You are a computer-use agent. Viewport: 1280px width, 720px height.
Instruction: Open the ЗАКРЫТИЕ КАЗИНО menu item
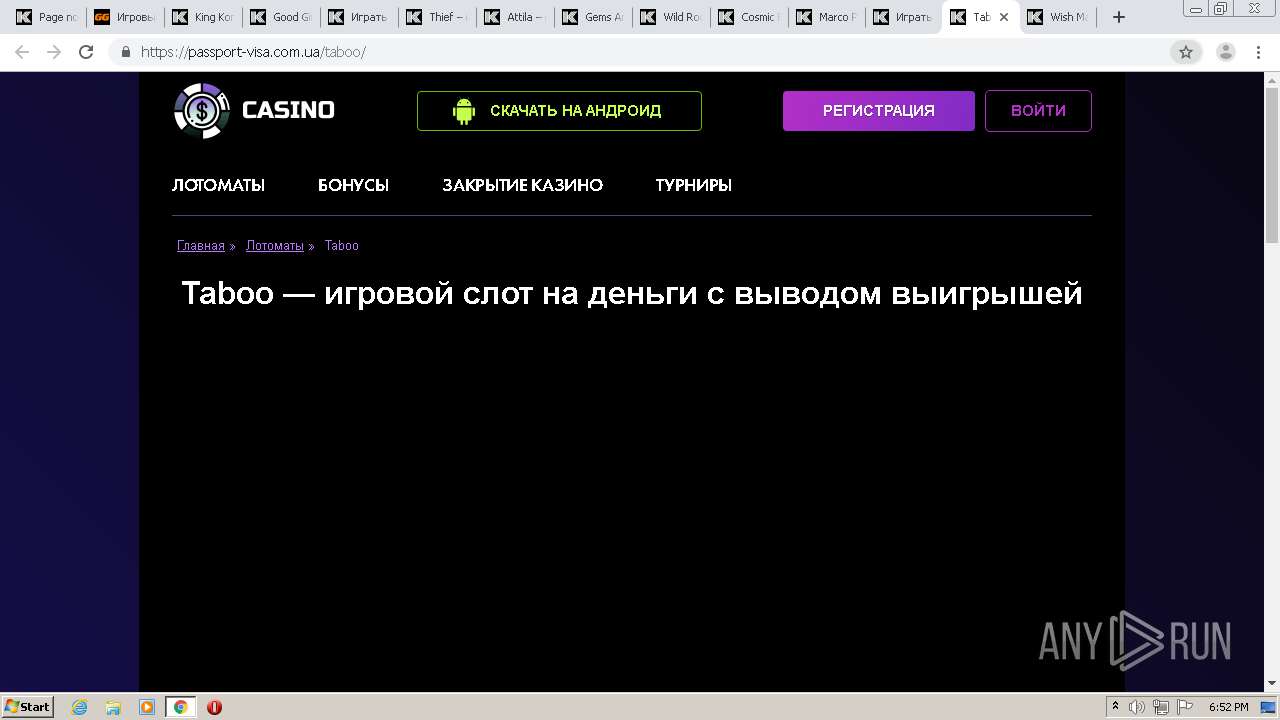(522, 185)
